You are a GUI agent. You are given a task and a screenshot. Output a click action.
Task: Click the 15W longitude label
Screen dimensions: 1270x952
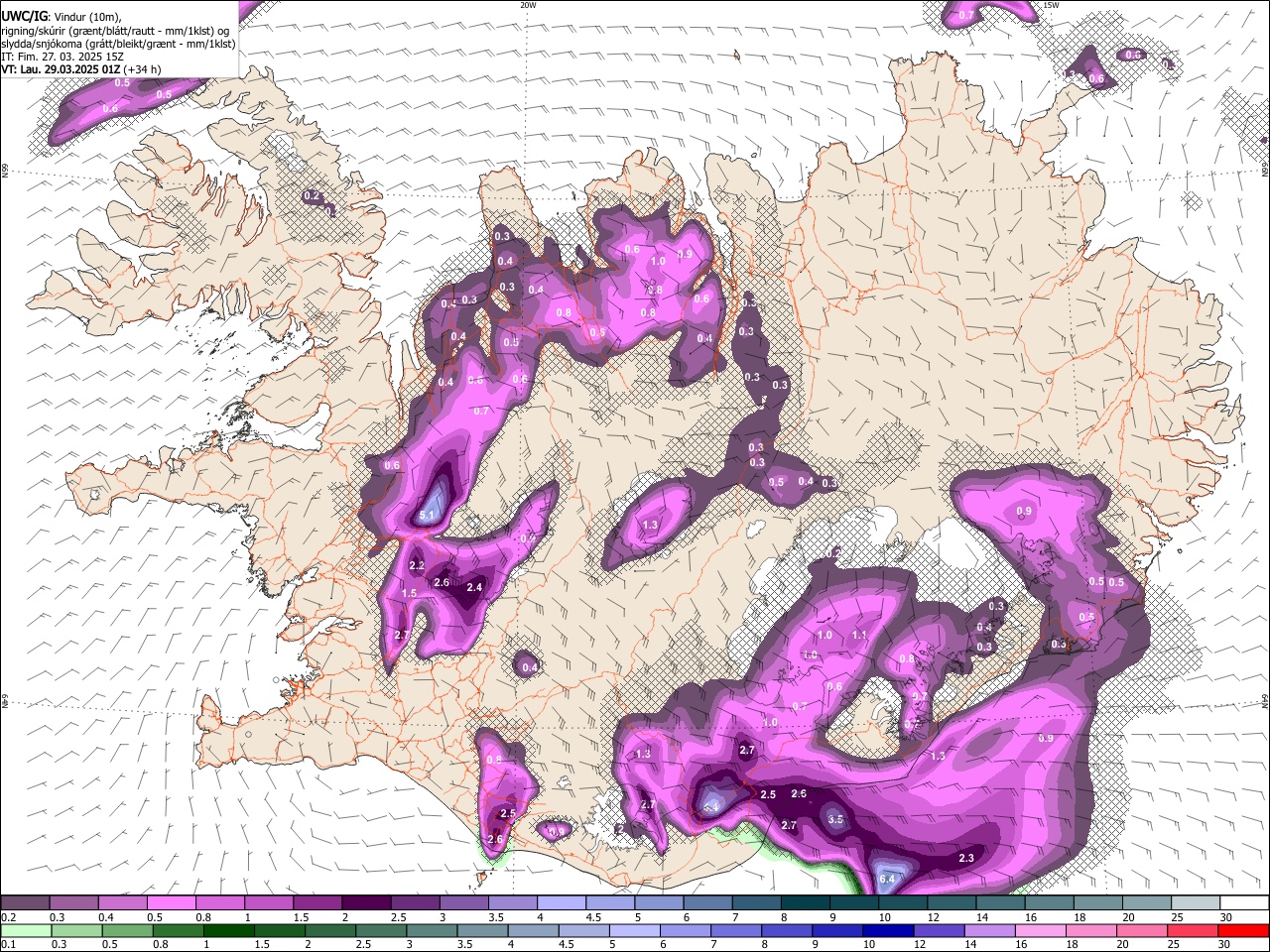pos(1051,5)
